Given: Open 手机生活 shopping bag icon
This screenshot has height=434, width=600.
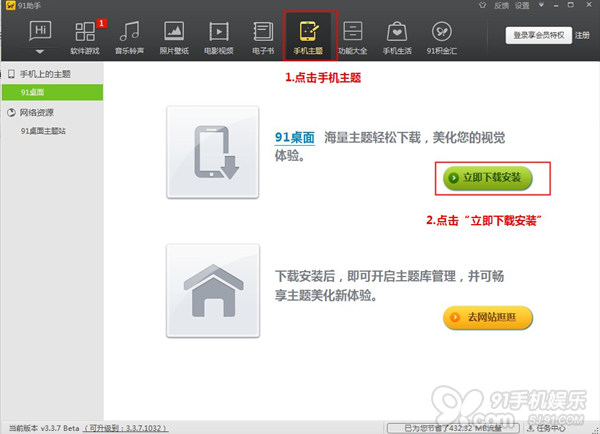Looking at the screenshot, I should coord(397,38).
